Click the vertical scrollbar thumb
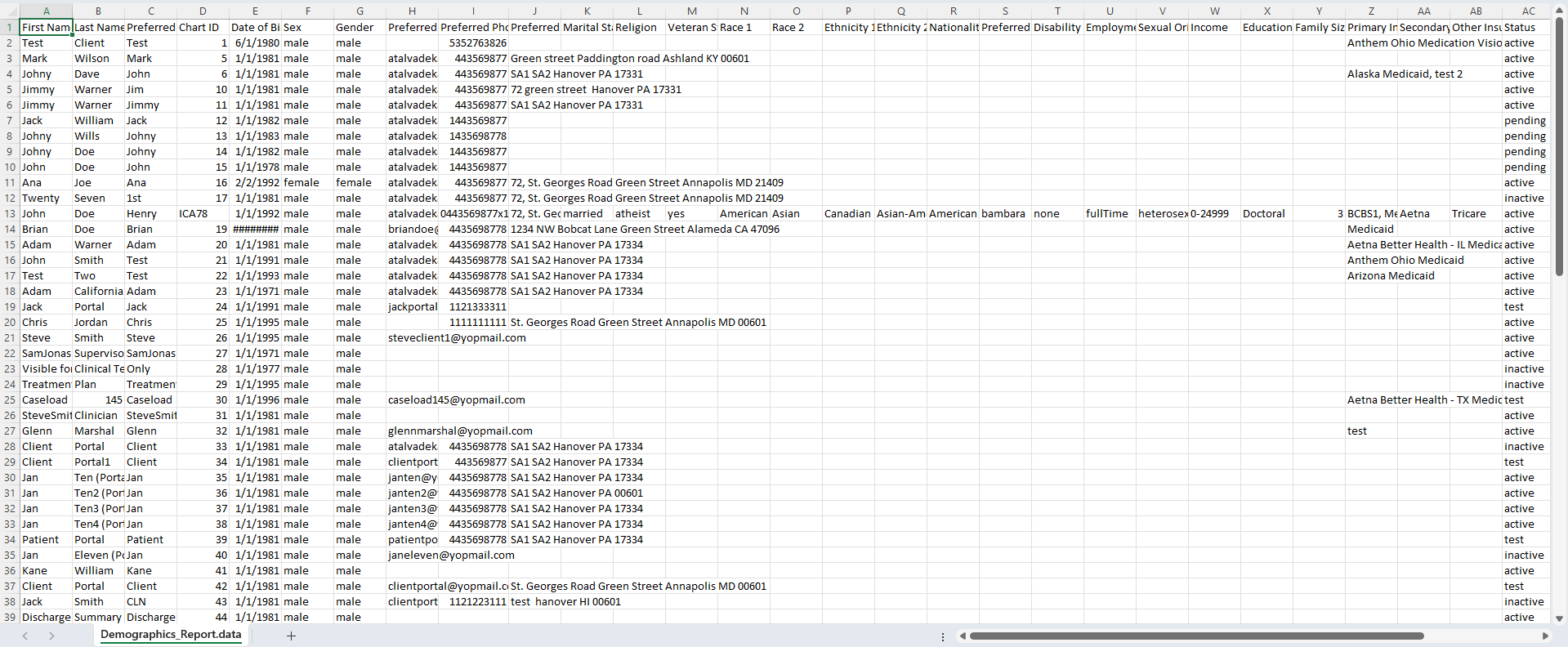Viewport: 1568px width, 647px height. pyautogui.click(x=1560, y=146)
